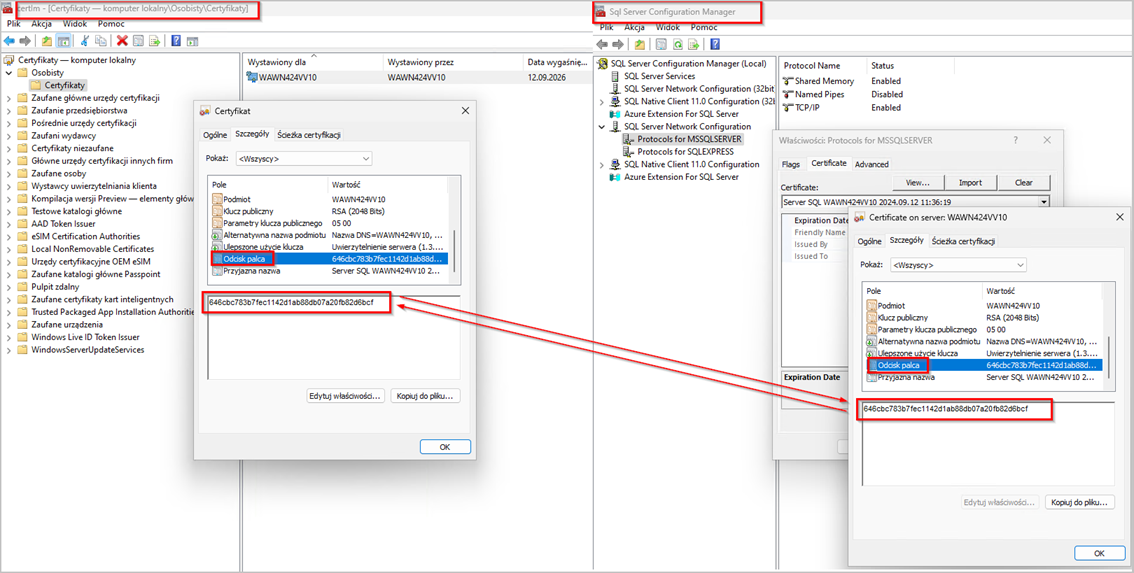Select Protocols for SQLEXPRESS in tree
The image size is (1134, 573).
[x=685, y=152]
